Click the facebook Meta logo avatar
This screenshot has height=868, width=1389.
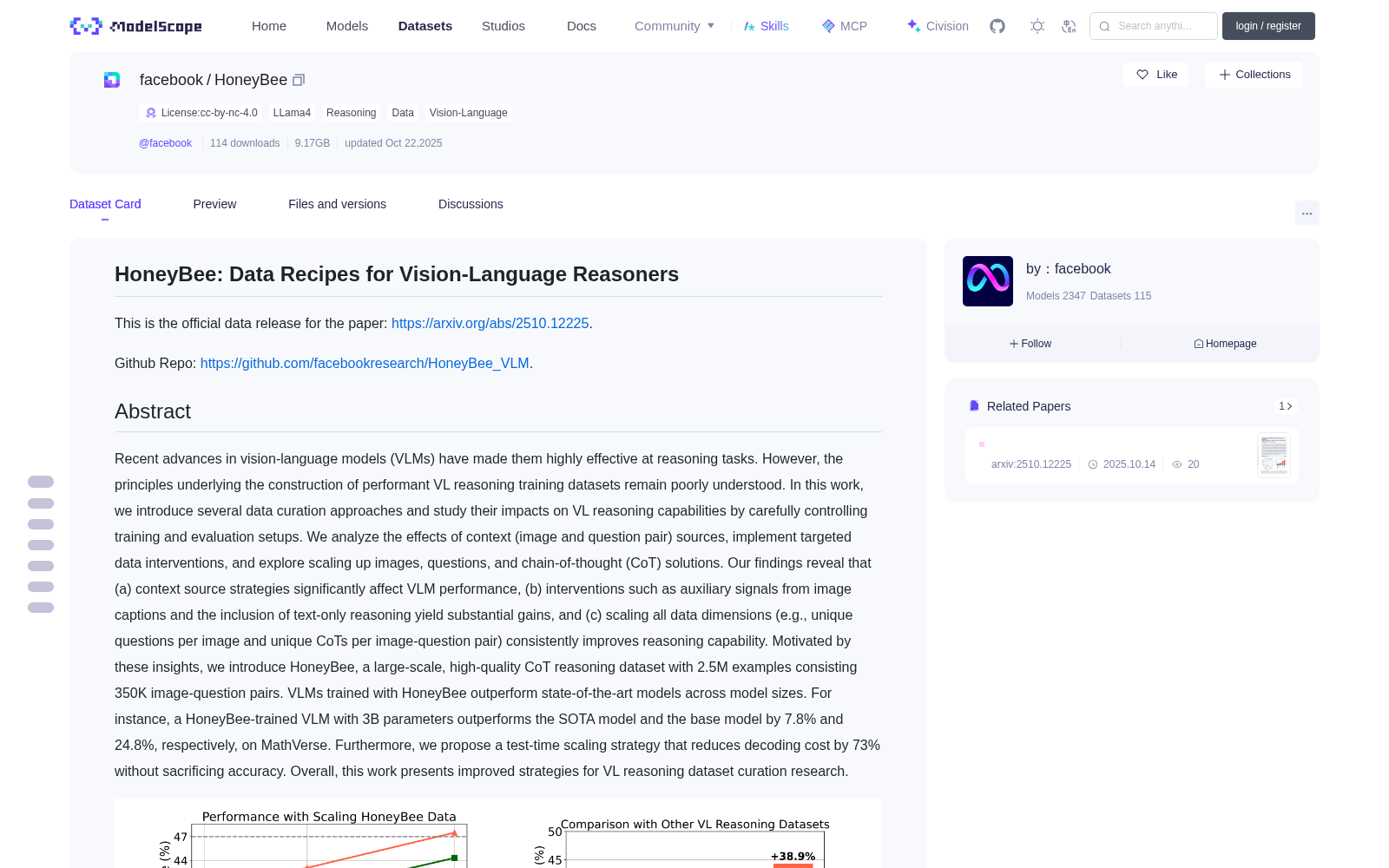coord(988,281)
